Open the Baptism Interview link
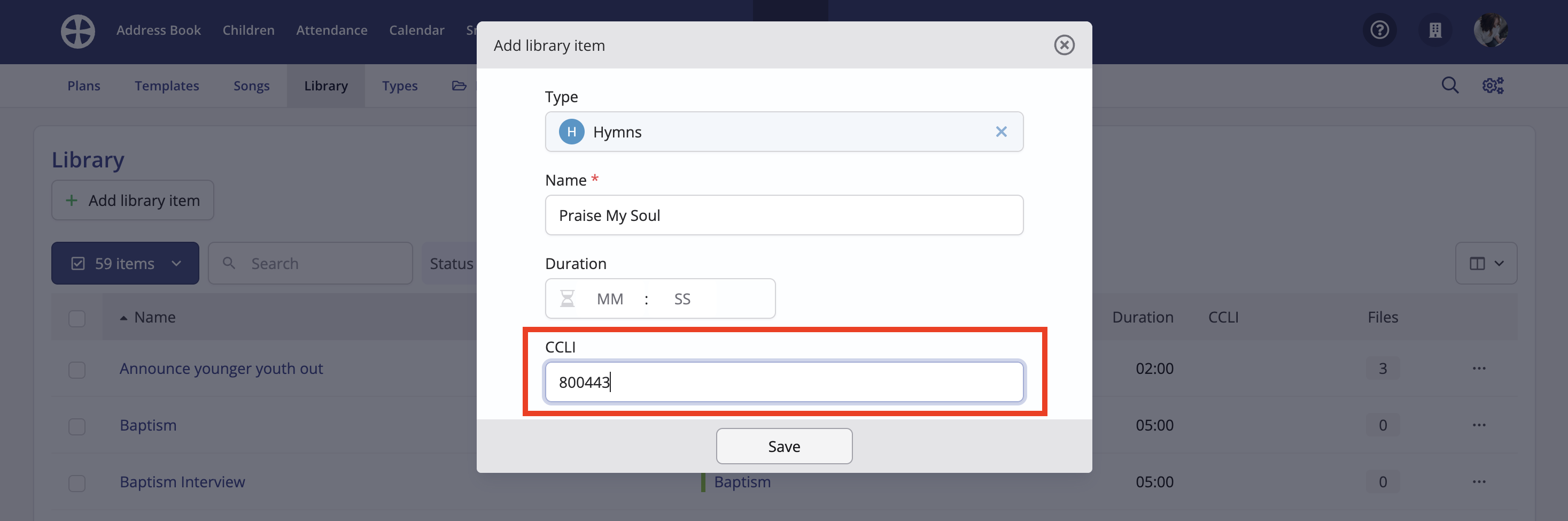Image resolution: width=1568 pixels, height=521 pixels. [x=182, y=481]
